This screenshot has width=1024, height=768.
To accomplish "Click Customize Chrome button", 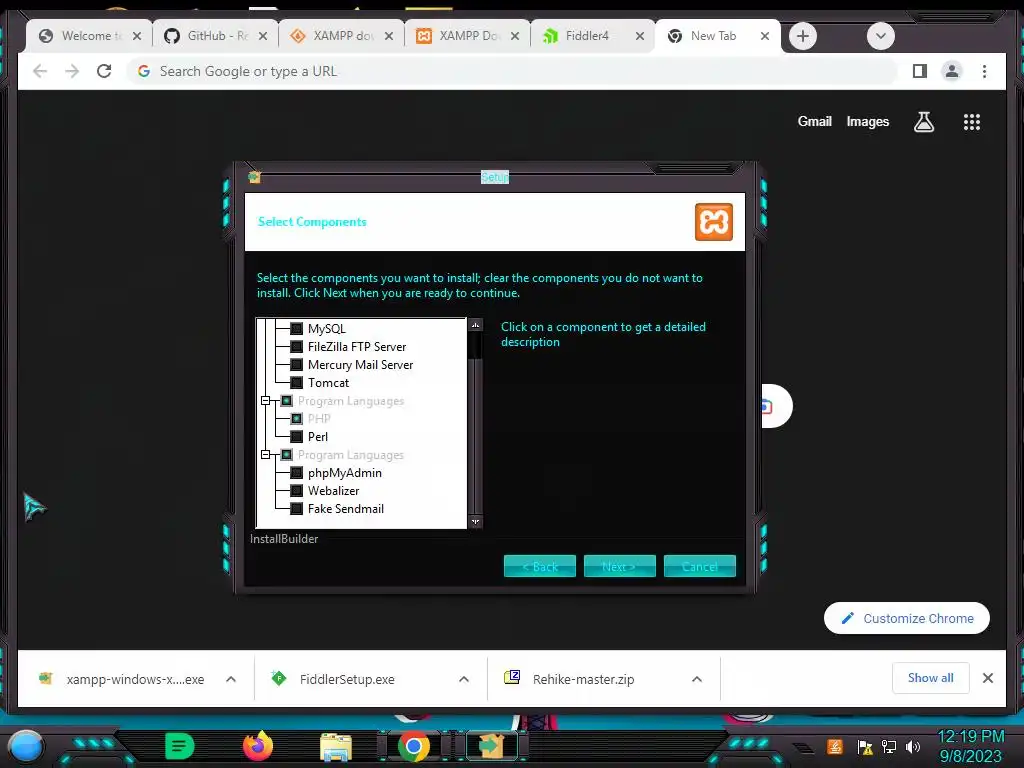I will point(906,618).
